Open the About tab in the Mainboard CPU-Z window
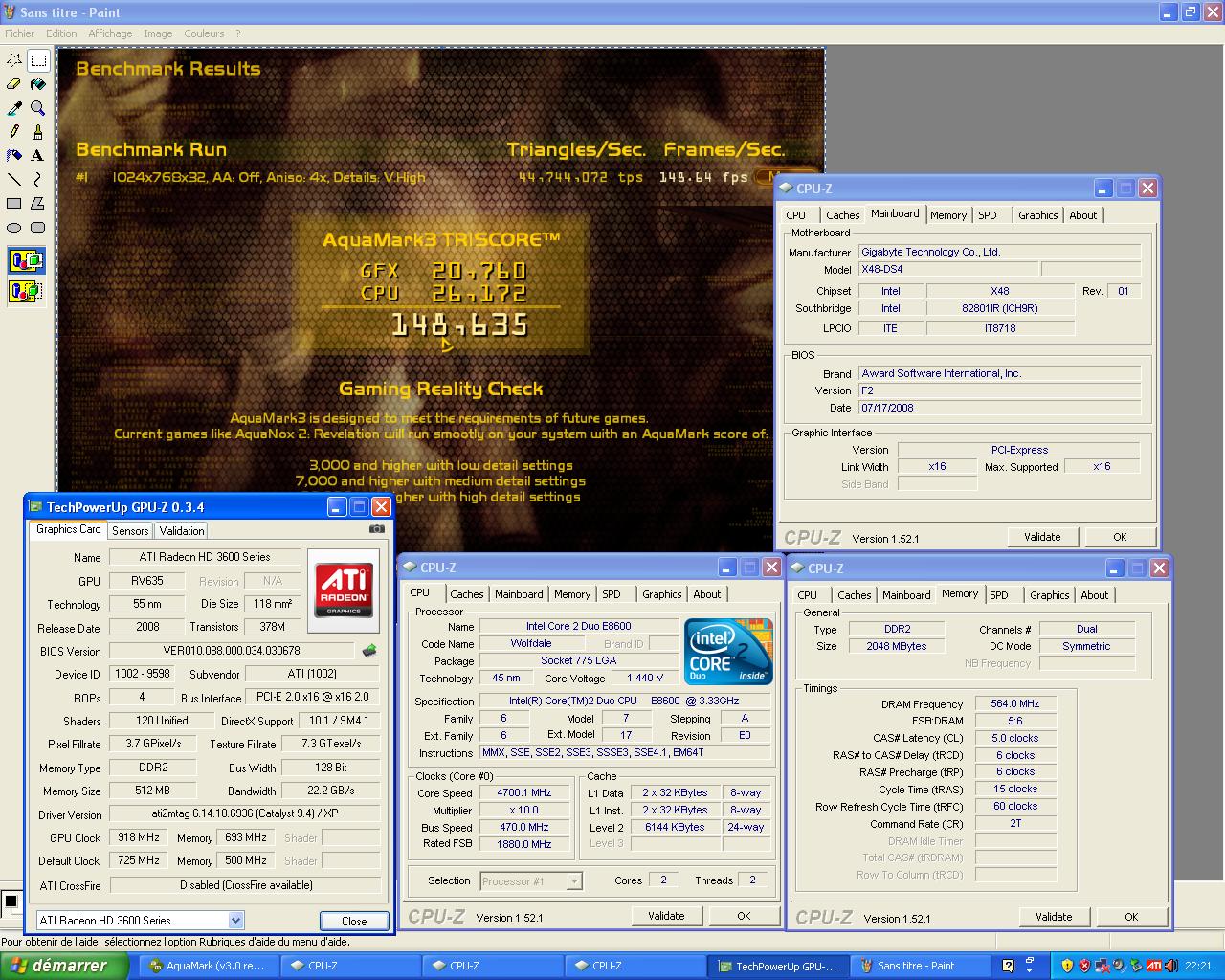The width and height of the screenshot is (1225, 980). pyautogui.click(x=1083, y=215)
